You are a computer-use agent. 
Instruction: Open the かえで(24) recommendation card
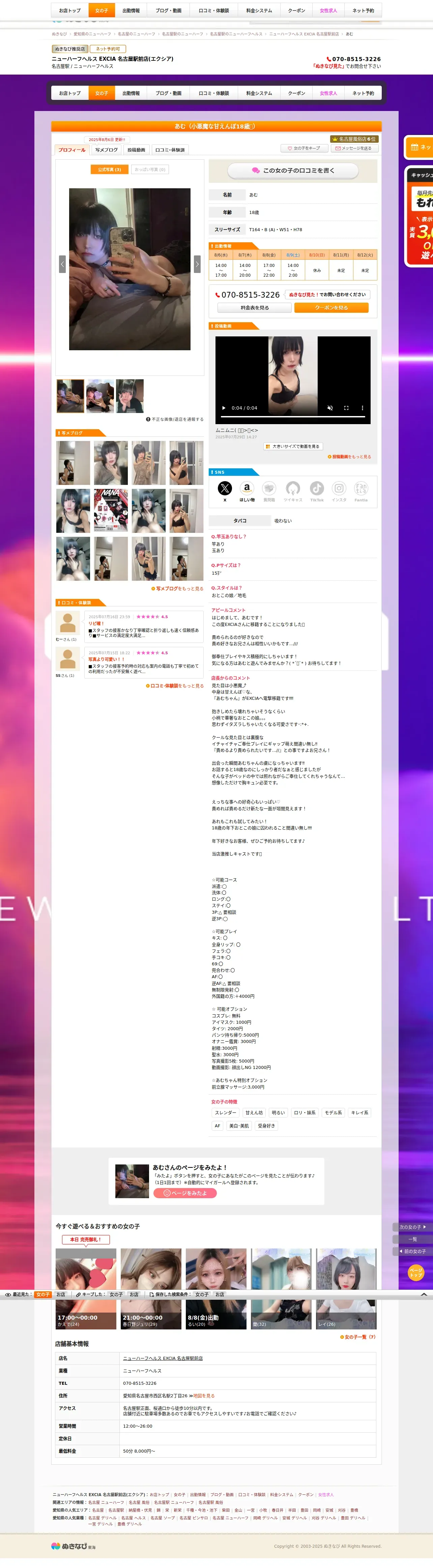pyautogui.click(x=86, y=1289)
